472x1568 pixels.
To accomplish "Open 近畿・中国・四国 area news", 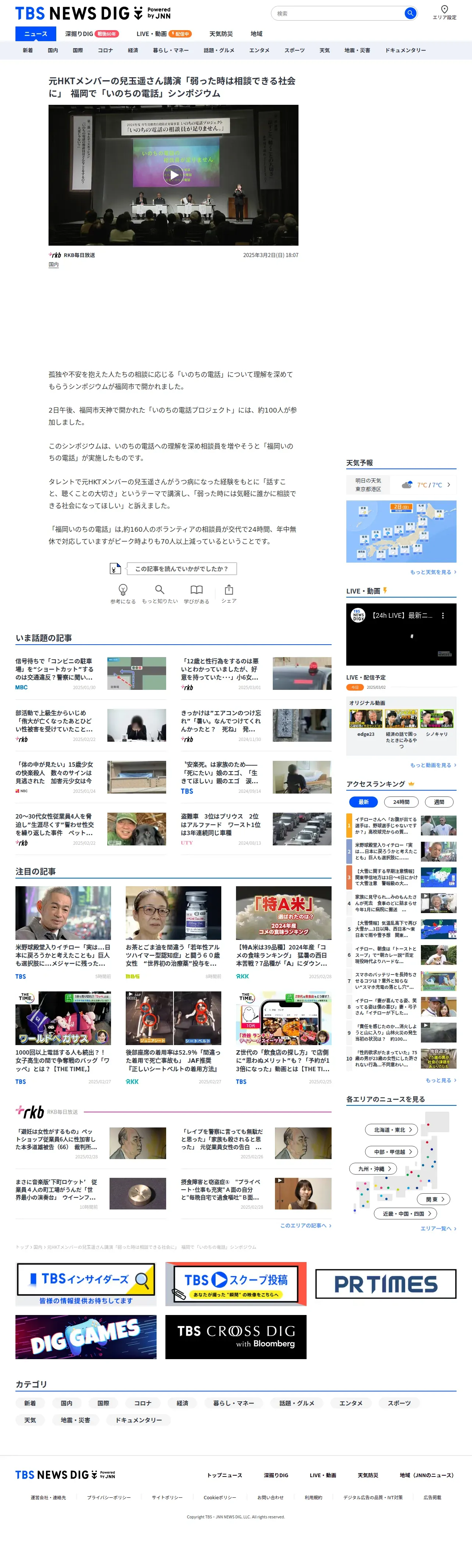I will coord(406,1213).
